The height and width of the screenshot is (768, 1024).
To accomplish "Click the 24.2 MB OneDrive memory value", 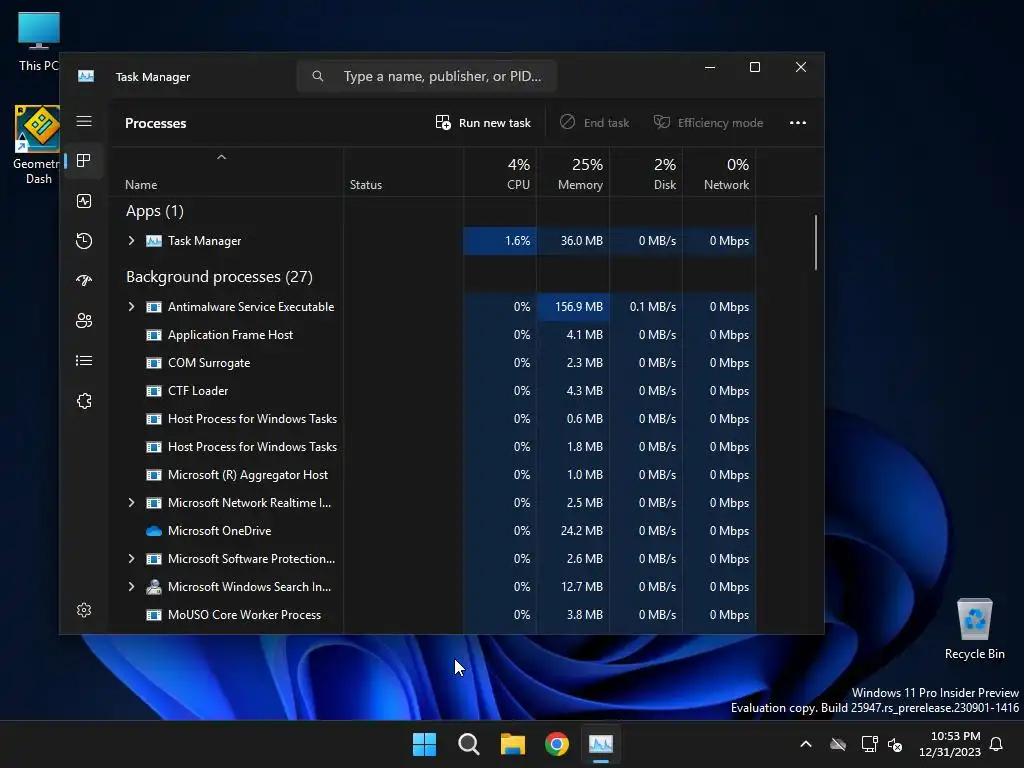I will click(581, 531).
